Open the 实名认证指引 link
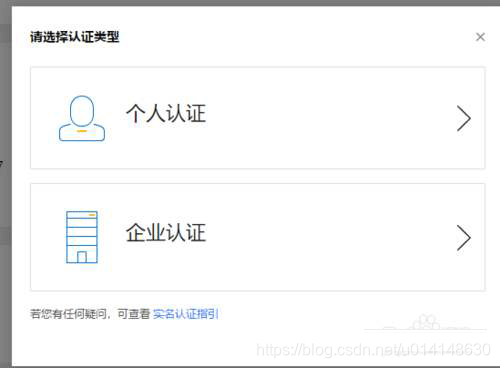This screenshot has height=368, width=500. tap(186, 314)
